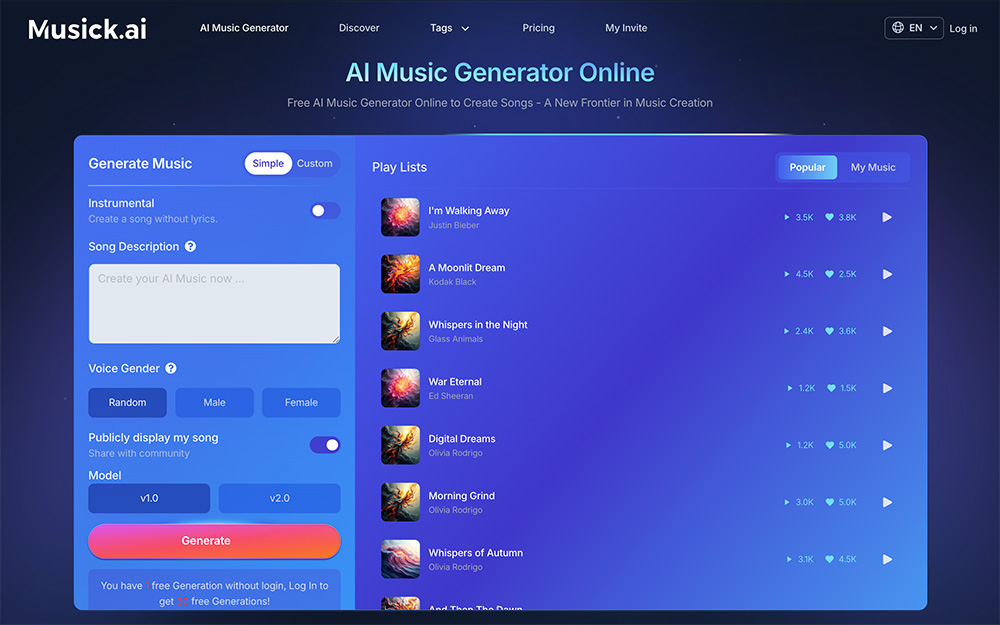
Task: Open the EN language dropdown
Action: (x=914, y=28)
